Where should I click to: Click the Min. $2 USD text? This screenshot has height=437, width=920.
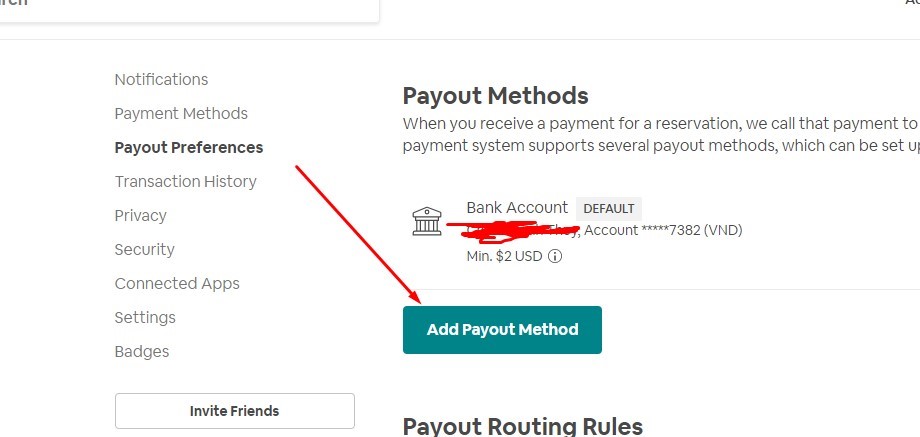tap(505, 256)
